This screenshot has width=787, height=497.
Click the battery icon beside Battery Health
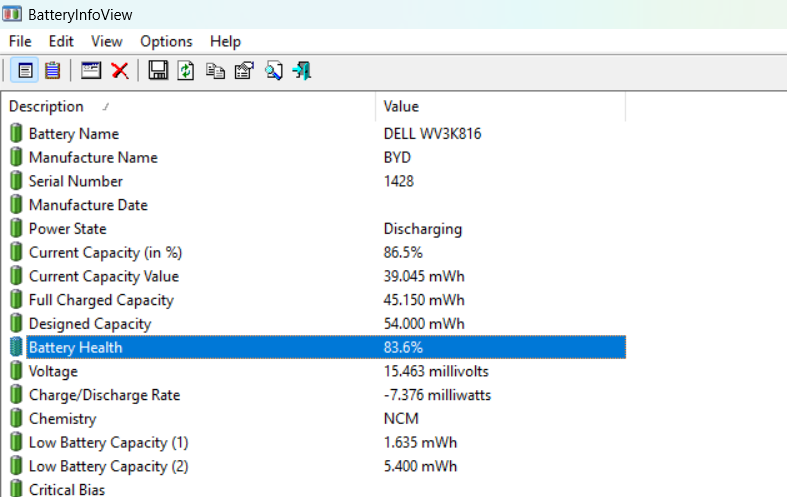tap(16, 347)
